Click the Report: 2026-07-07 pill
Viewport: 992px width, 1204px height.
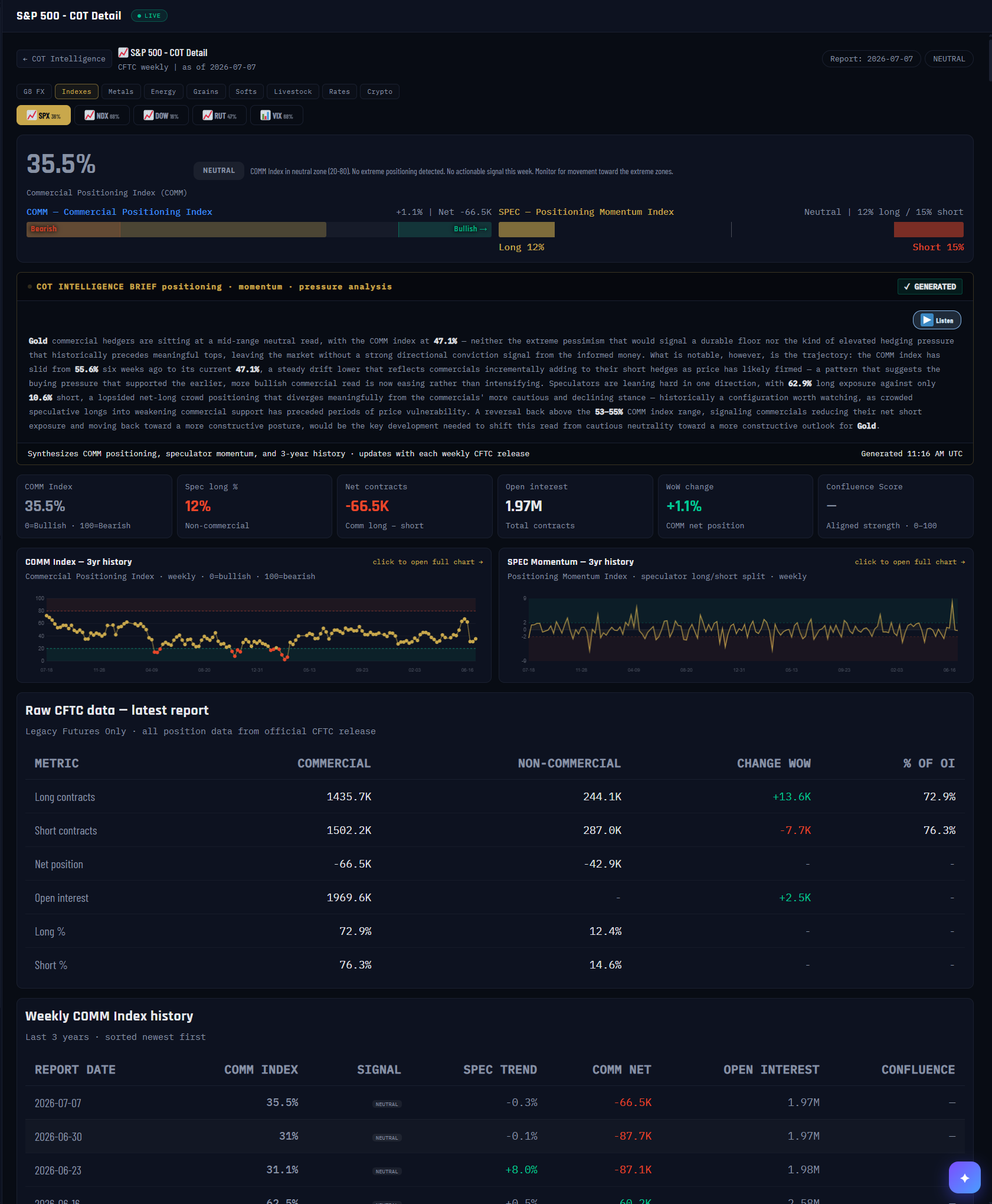[871, 59]
